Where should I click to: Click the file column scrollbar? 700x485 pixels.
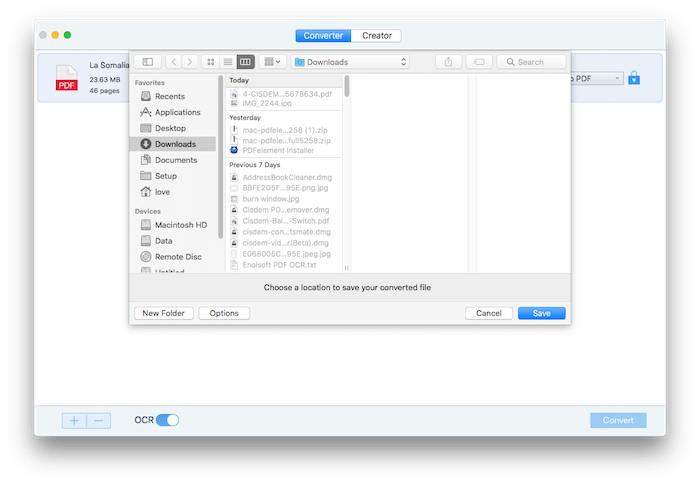tap(347, 86)
